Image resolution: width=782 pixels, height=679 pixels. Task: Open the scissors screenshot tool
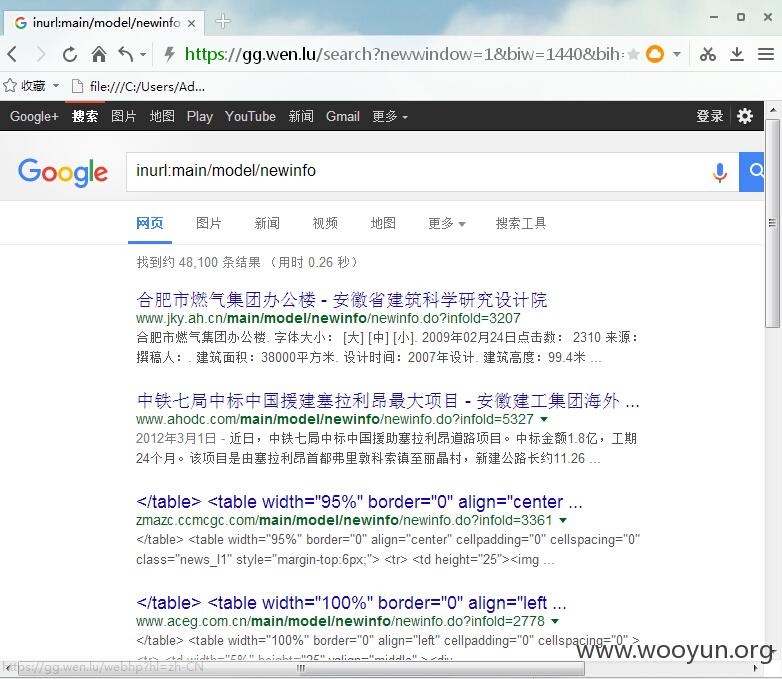click(707, 54)
